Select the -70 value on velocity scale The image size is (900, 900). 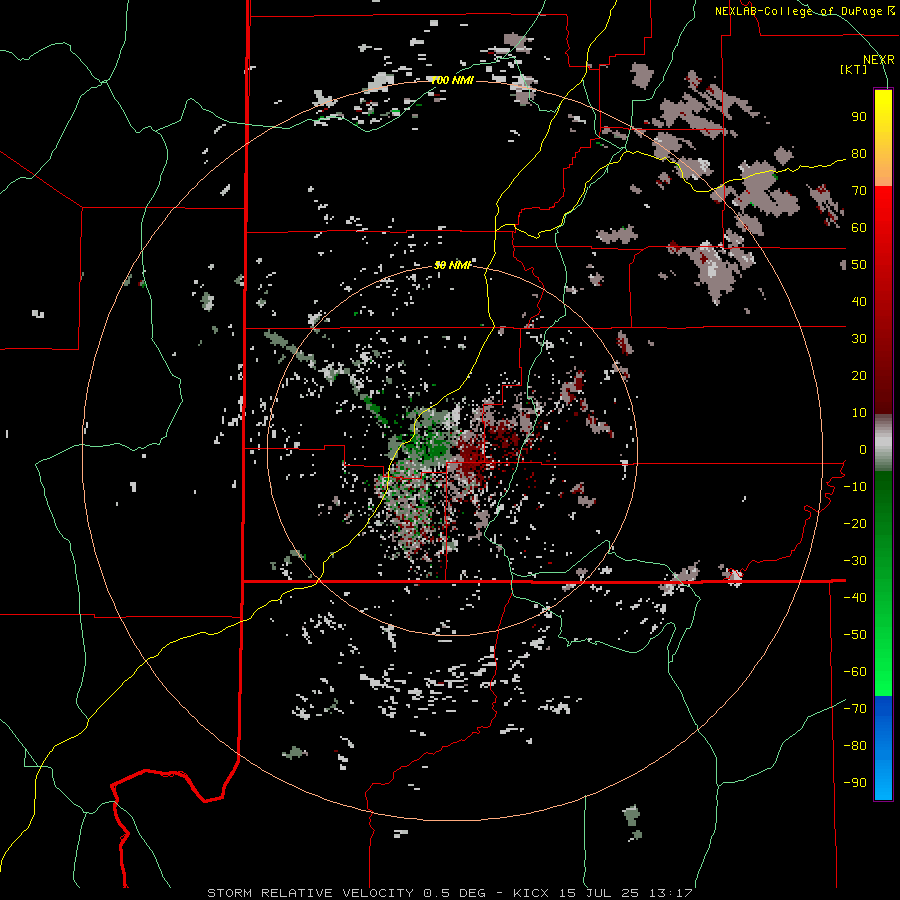(855, 709)
